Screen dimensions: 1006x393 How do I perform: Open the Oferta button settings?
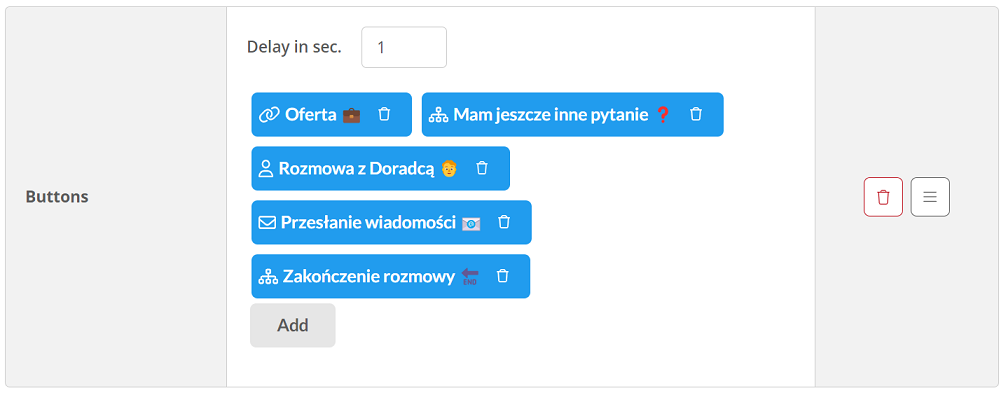pyautogui.click(x=311, y=115)
